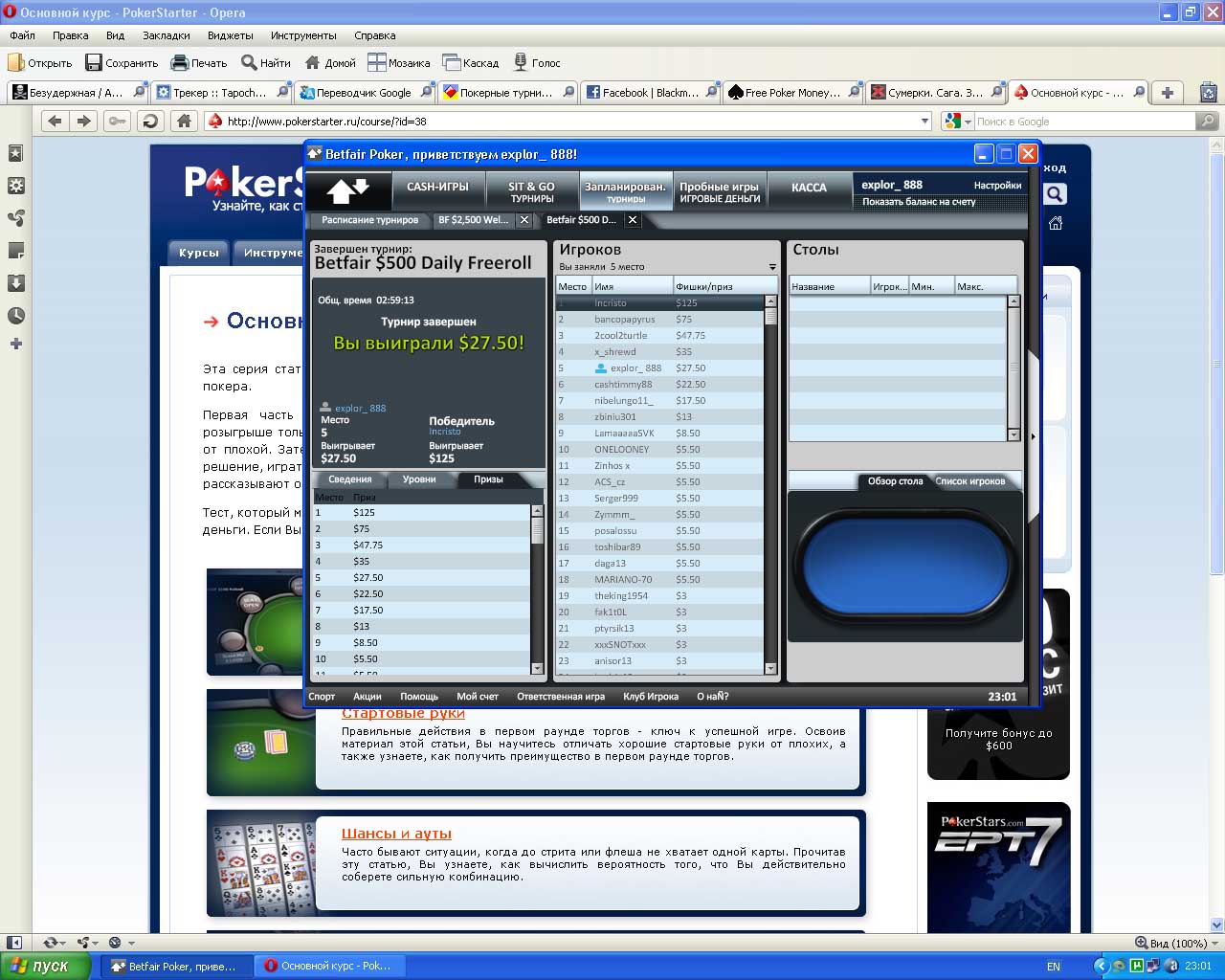The image size is (1225, 980).
Task: Open Google search engine dropdown arrow
Action: pyautogui.click(x=968, y=122)
